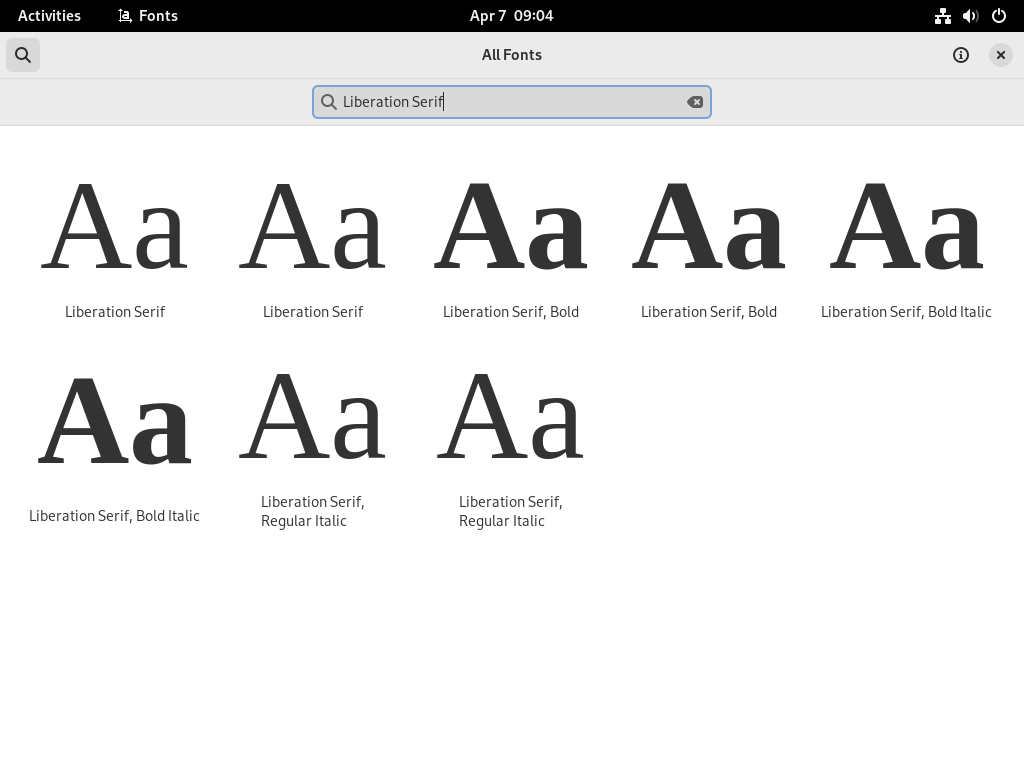
Task: Click the power icon in the top bar
Action: click(999, 16)
